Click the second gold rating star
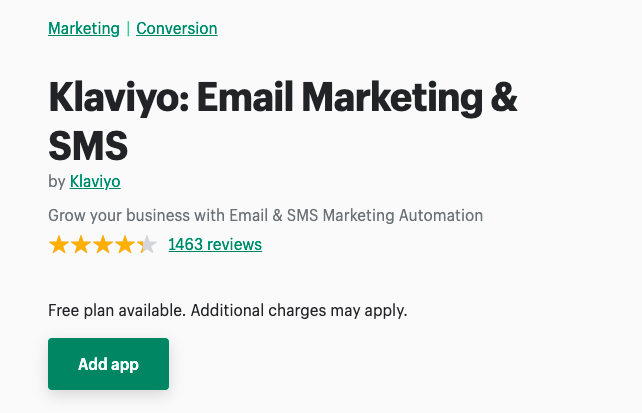Screen dimensions: 642x413 click(x=80, y=244)
